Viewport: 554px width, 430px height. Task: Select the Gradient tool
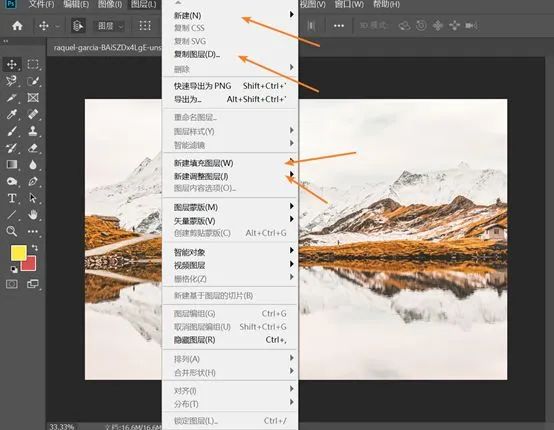click(12, 164)
